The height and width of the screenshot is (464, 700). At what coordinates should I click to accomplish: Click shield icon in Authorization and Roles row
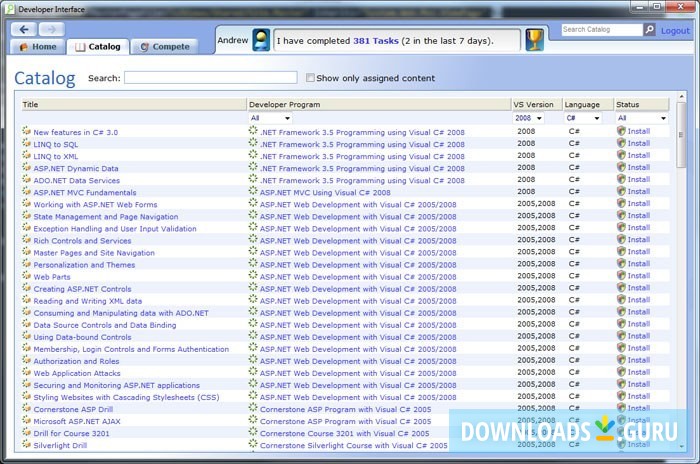[x=621, y=360]
